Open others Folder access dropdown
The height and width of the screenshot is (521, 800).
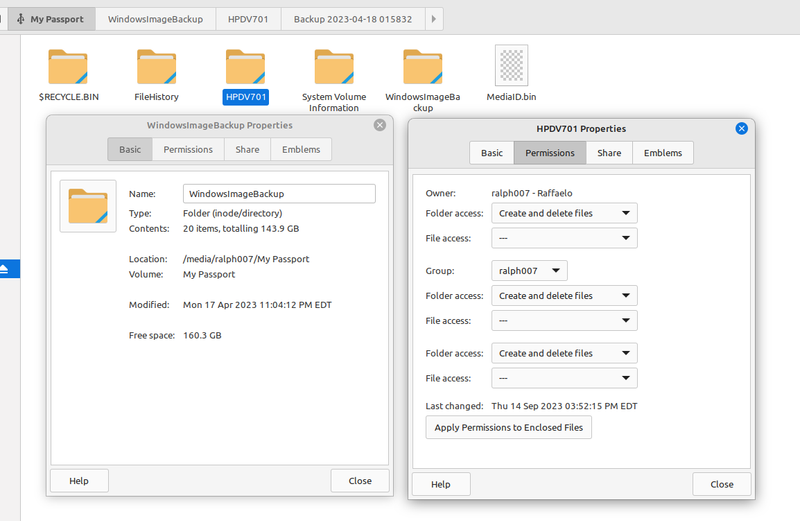[x=564, y=353]
